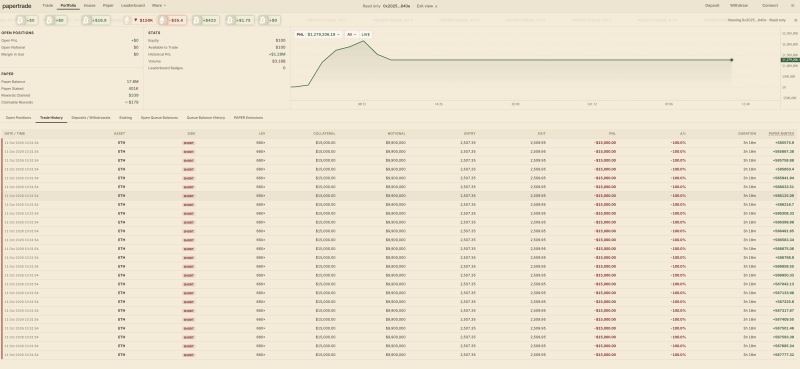Screen dimensions: 800x369
Task: Select the Trade History tab
Action: 51,118
